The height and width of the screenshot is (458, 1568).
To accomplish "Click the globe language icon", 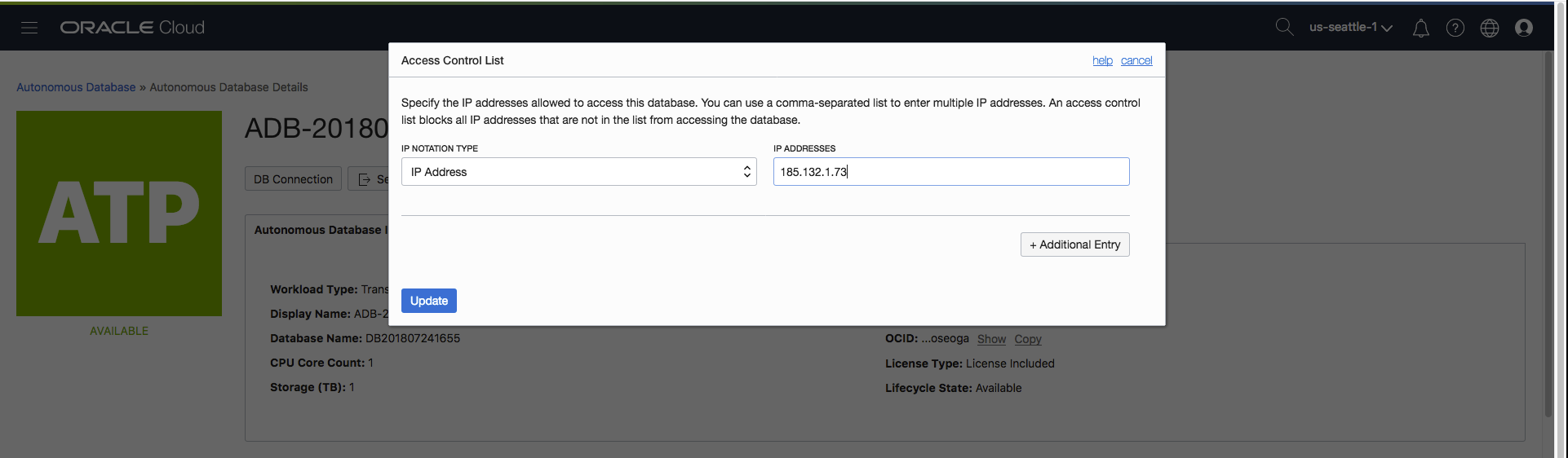I will 1489,29.
